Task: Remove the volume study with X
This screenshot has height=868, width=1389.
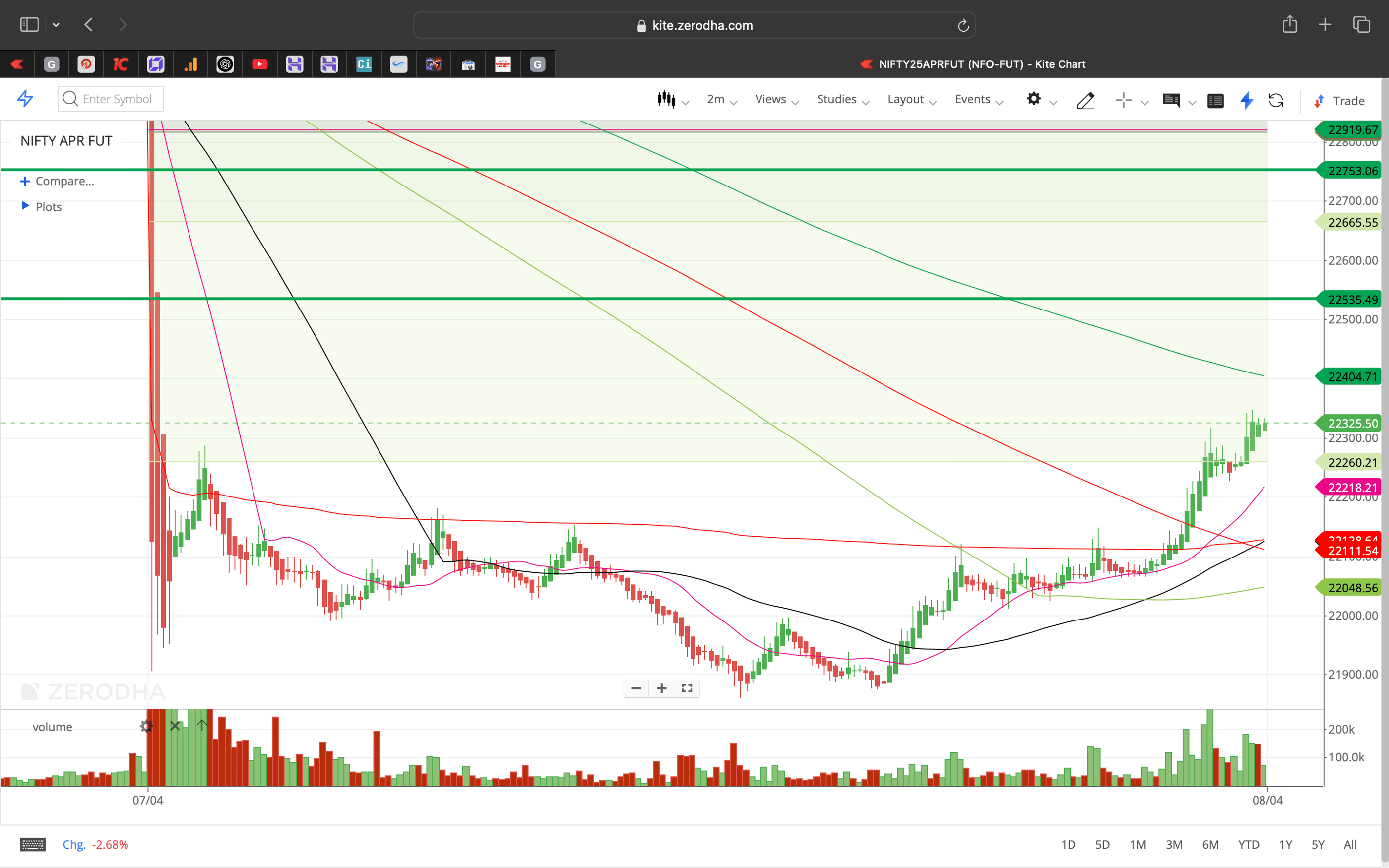Action: click(x=175, y=726)
